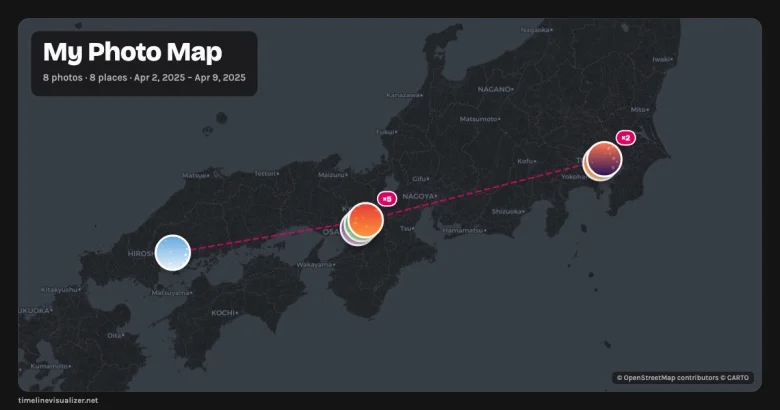The width and height of the screenshot is (780, 410).
Task: Click the Fukui city label
Action: pyautogui.click(x=386, y=132)
